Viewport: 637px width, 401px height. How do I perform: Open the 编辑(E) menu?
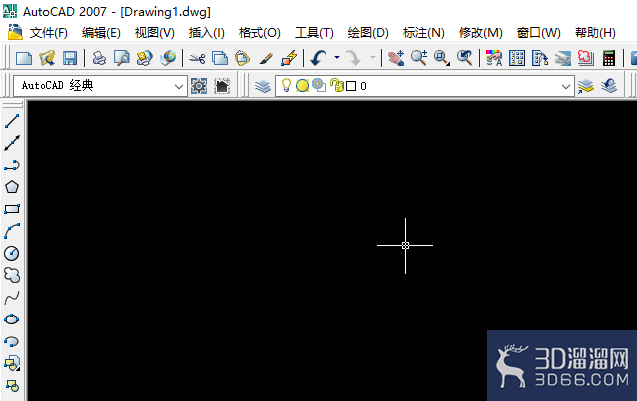101,33
